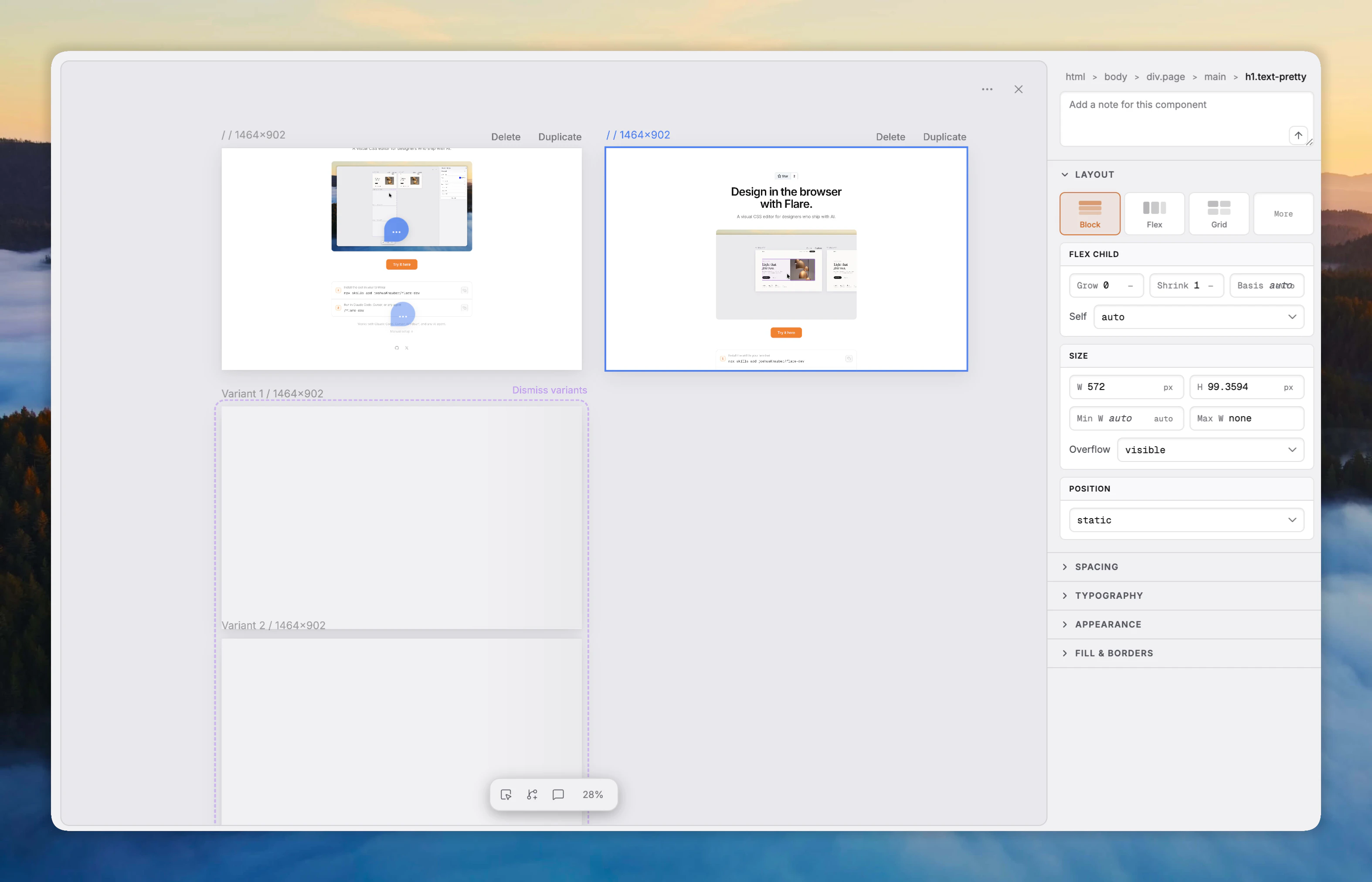This screenshot has height=882, width=1372.
Task: Select div.page in the breadcrumb
Action: point(1165,77)
